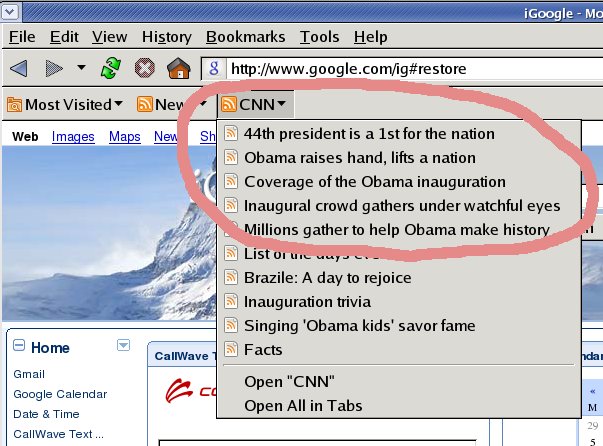This screenshot has height=446, width=603.
Task: Open the Tools menu
Action: 320,37
